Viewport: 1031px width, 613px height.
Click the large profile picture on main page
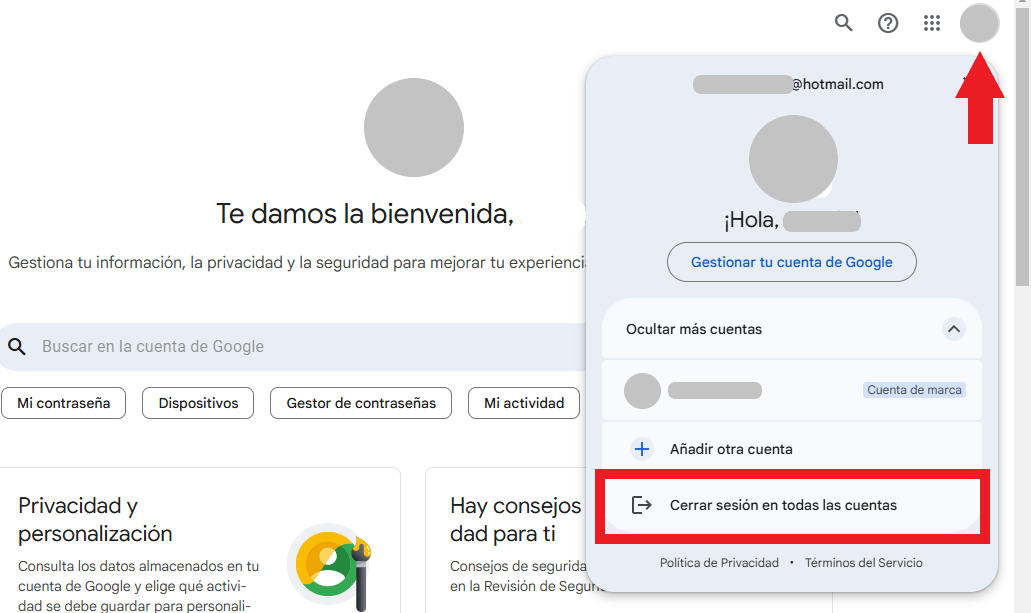(414, 128)
